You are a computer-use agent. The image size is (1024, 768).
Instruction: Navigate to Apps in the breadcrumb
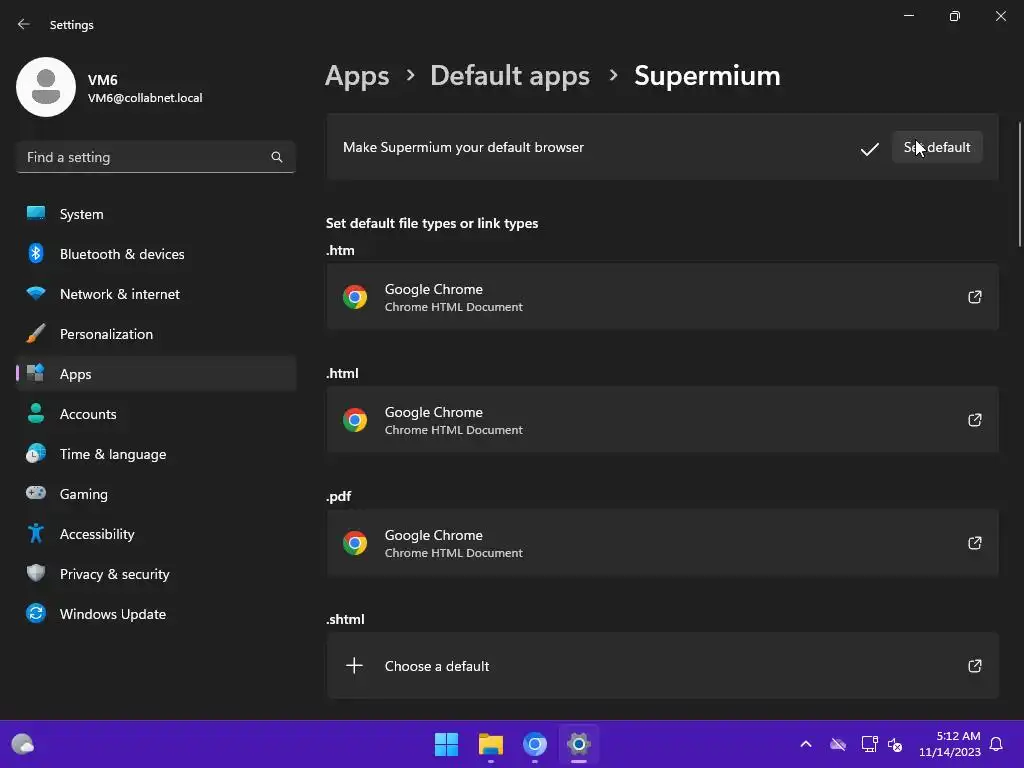[357, 76]
